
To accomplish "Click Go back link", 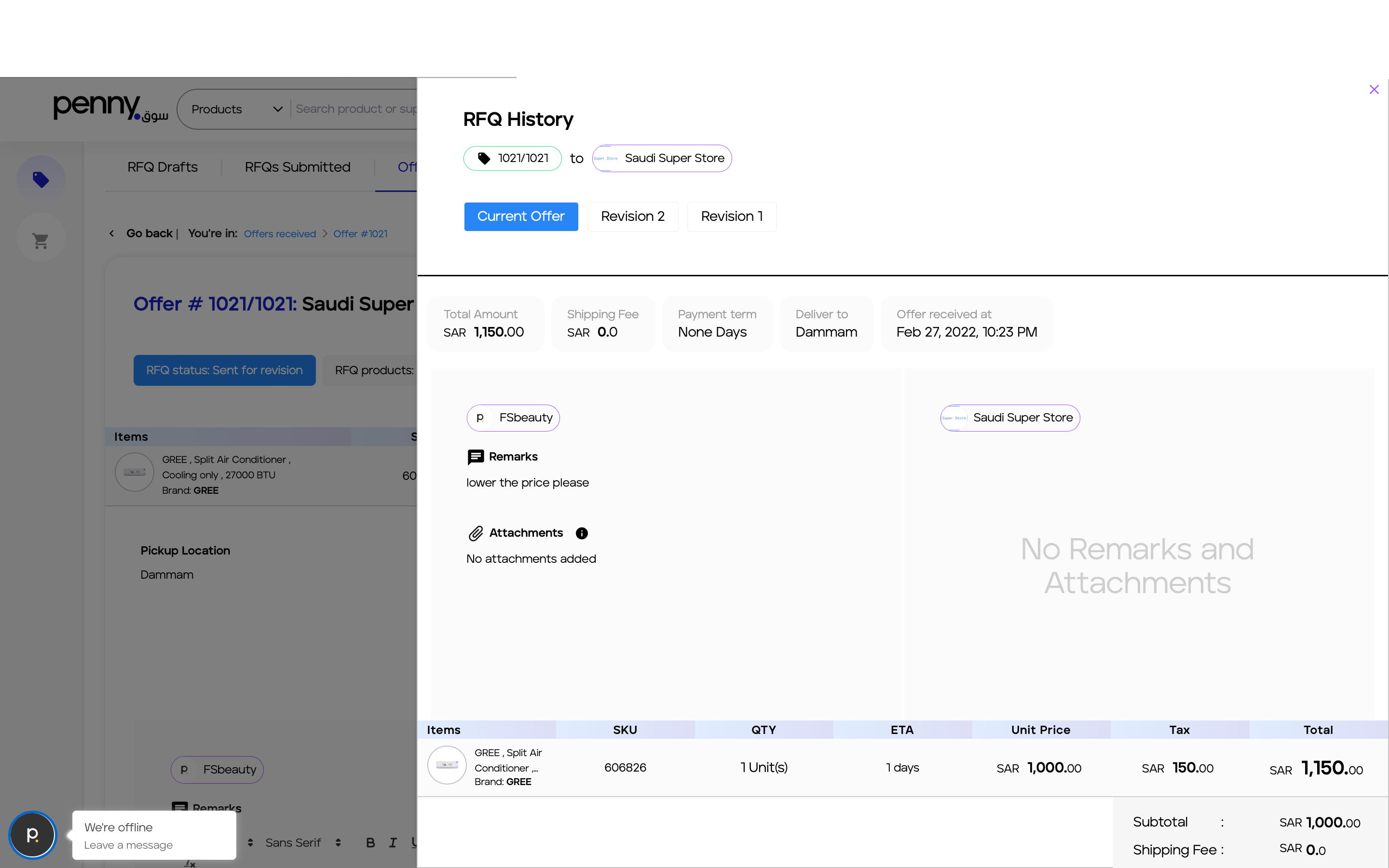I will (x=149, y=234).
